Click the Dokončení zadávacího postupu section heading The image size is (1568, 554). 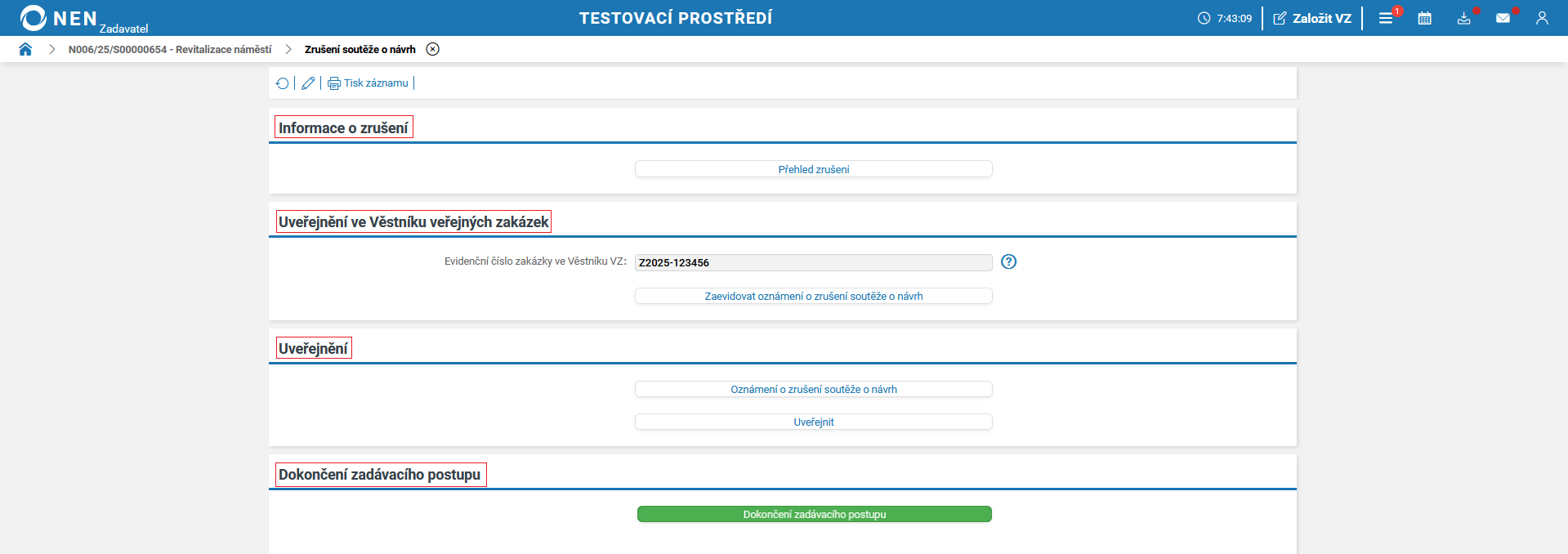pyautogui.click(x=380, y=474)
